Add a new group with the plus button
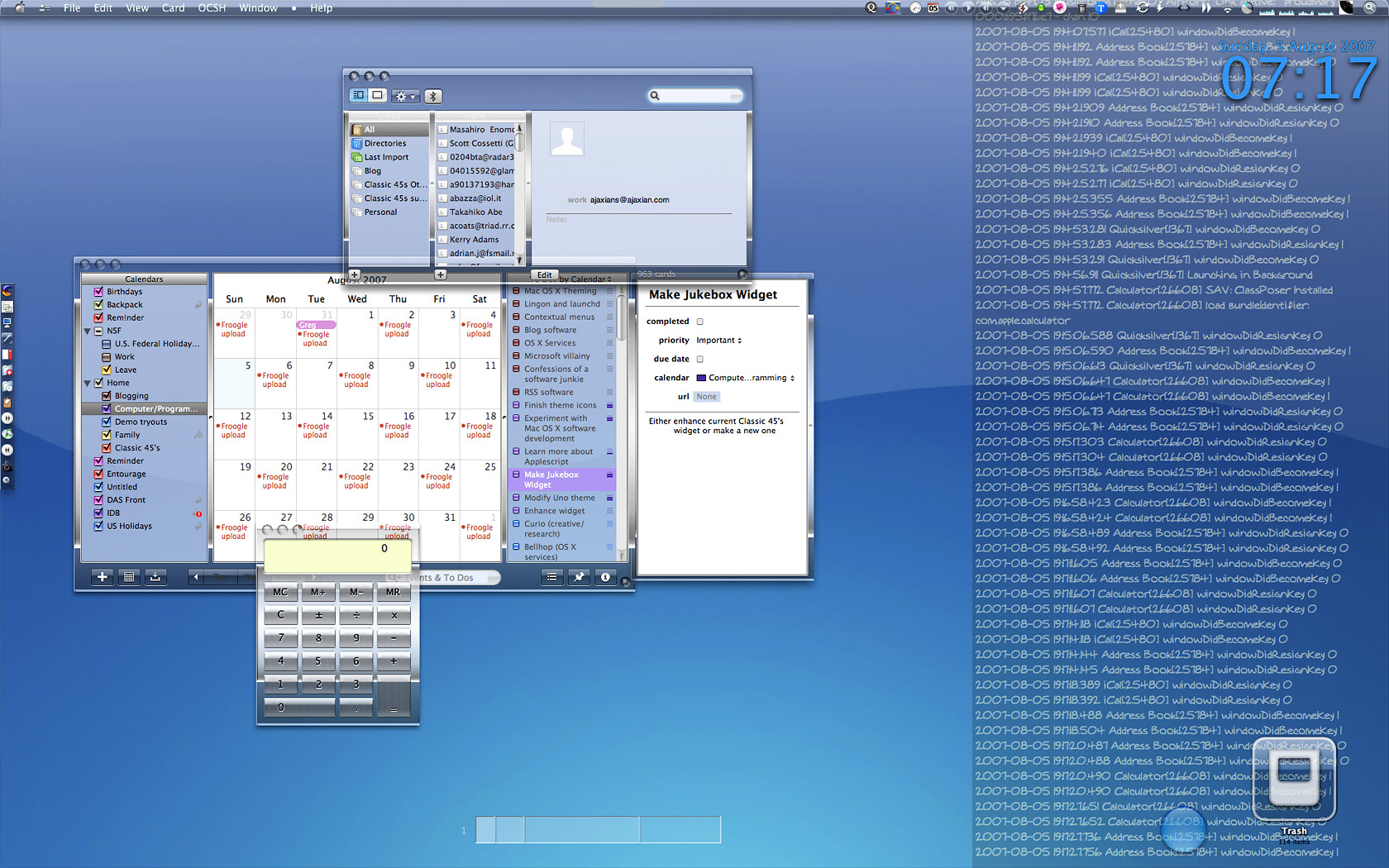The image size is (1389, 868). click(x=354, y=274)
